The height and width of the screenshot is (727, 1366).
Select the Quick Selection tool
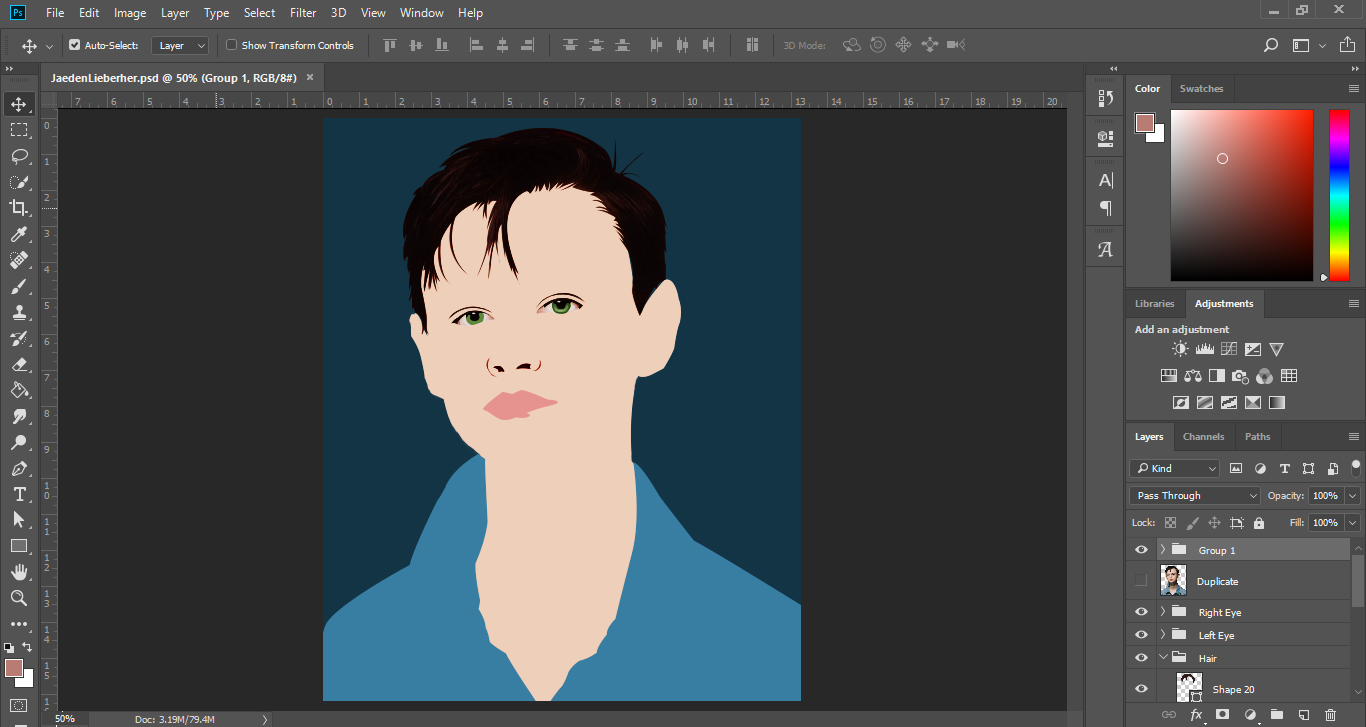click(18, 182)
